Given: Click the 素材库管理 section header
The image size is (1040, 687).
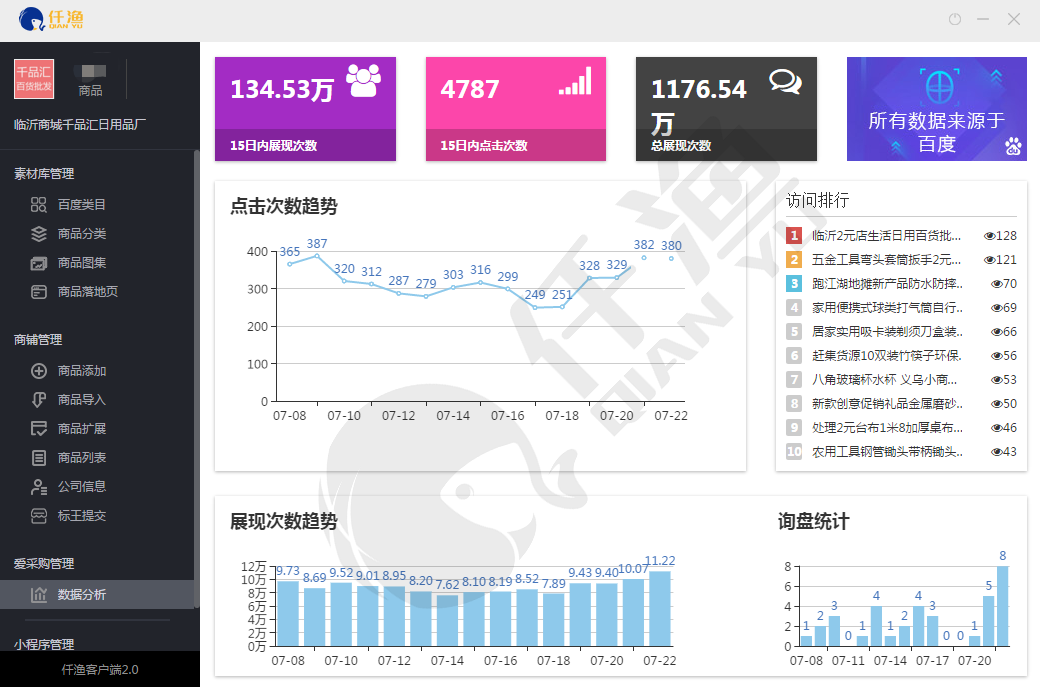Looking at the screenshot, I should (x=44, y=174).
